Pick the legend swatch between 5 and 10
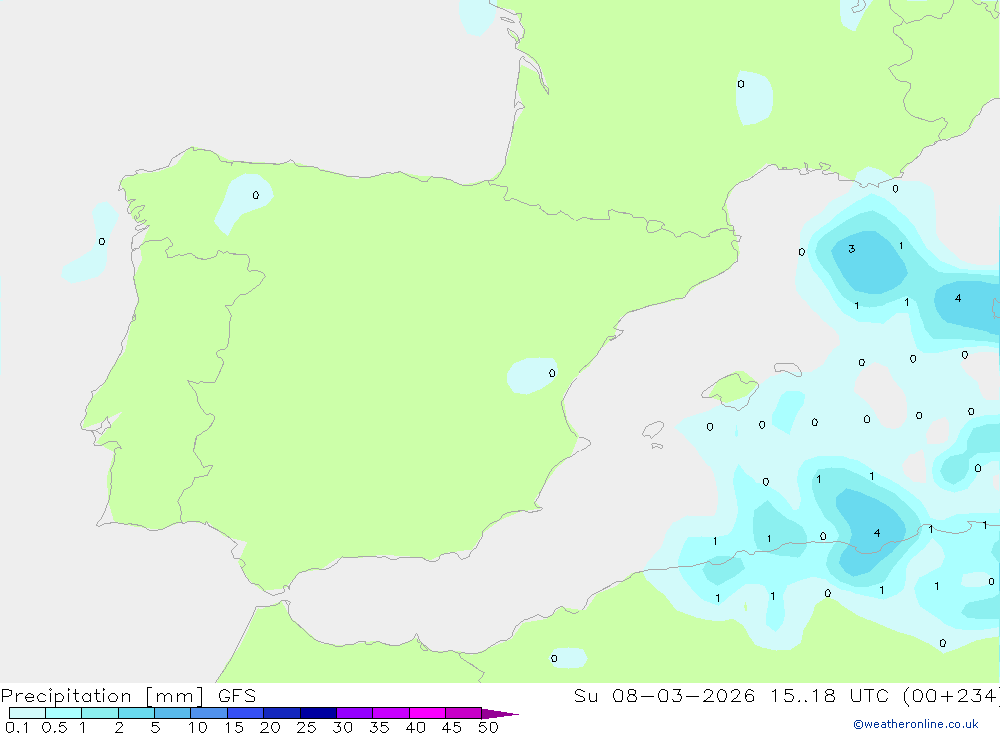 (x=172, y=713)
